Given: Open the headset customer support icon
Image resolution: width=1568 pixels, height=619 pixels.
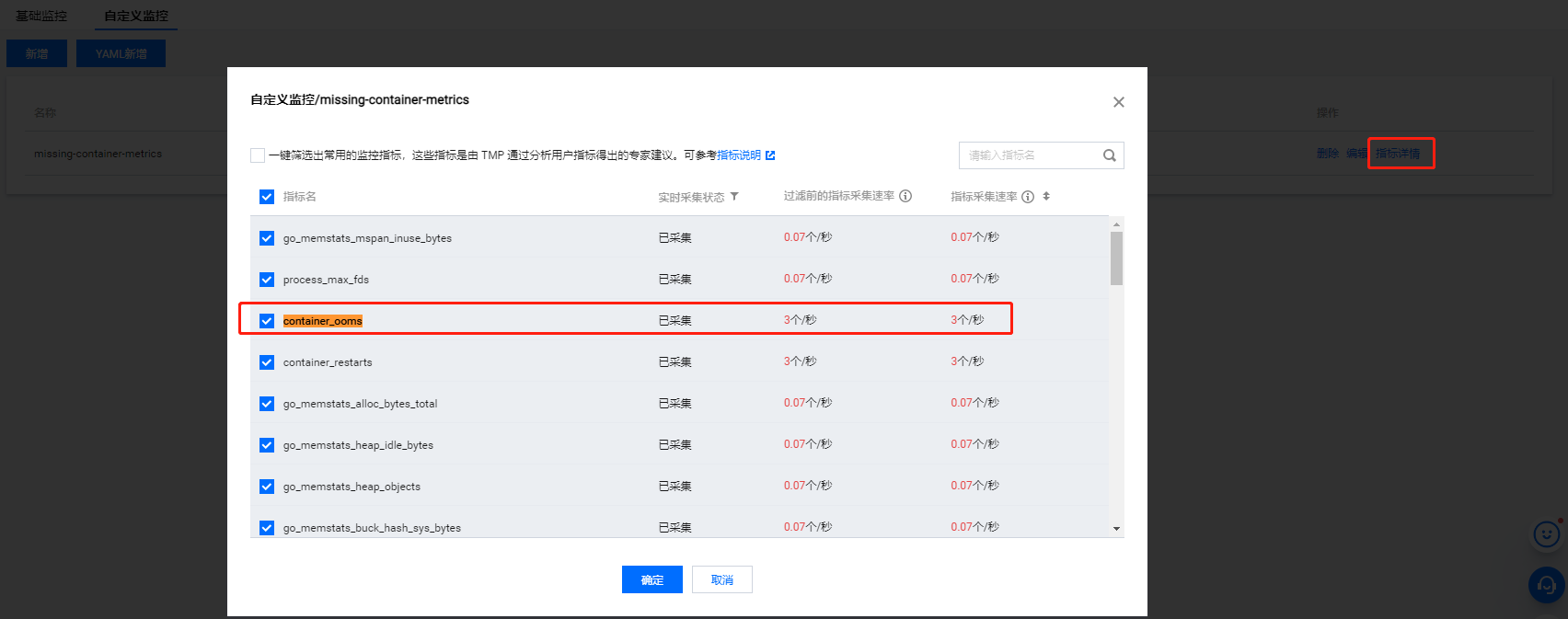Looking at the screenshot, I should (x=1546, y=585).
